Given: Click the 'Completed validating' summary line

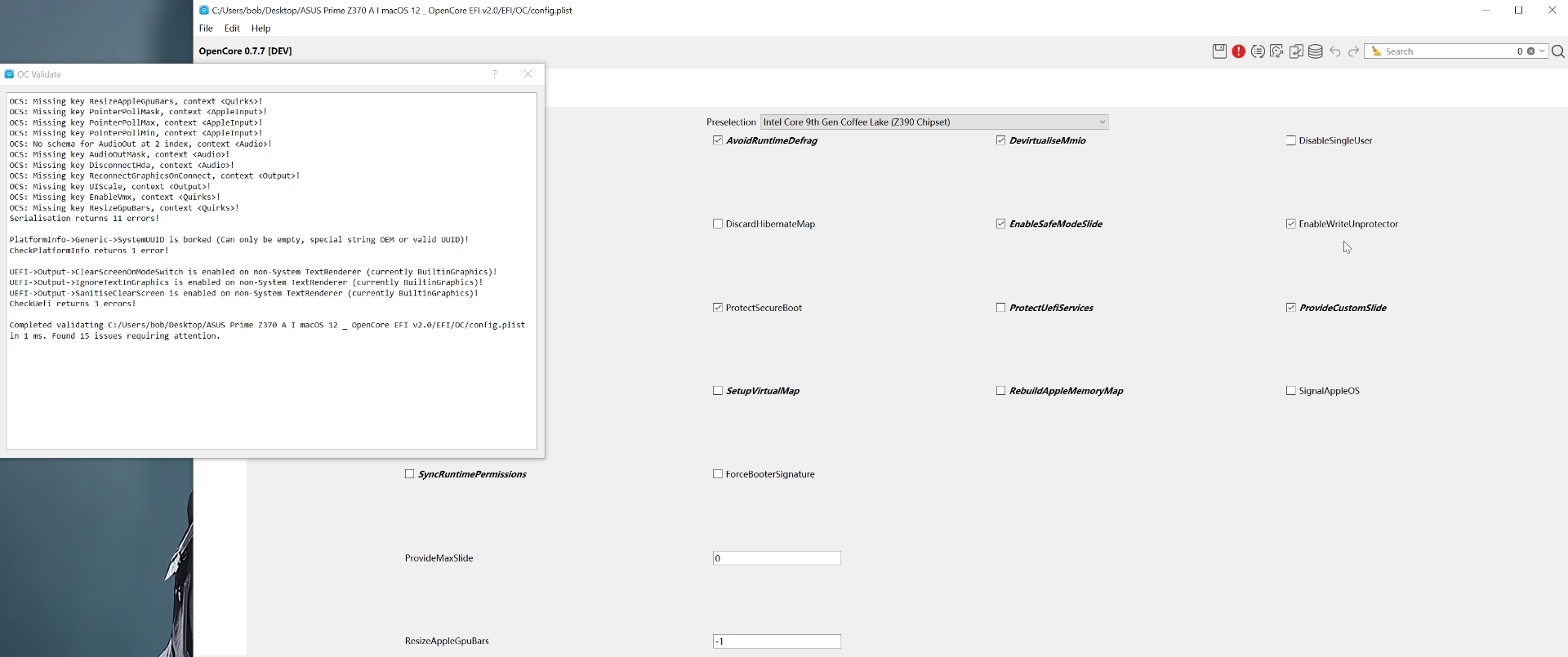Looking at the screenshot, I should [x=267, y=331].
